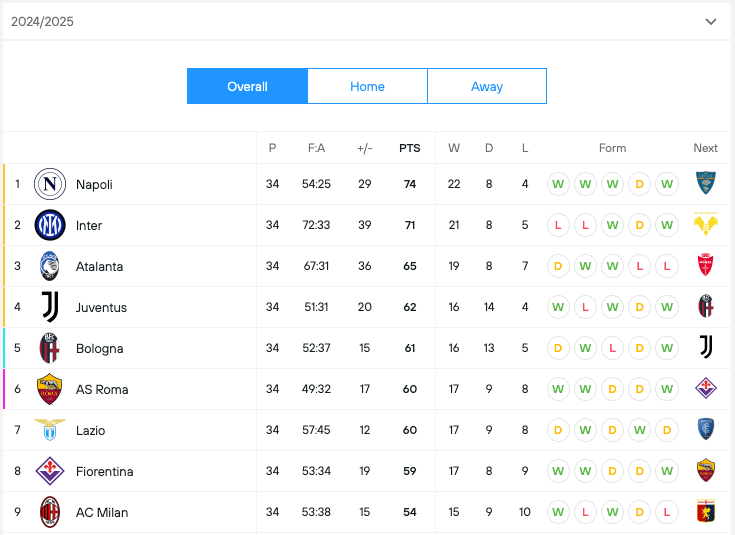735x535 pixels.
Task: Click the Juventus logo in row four
Action: [50, 307]
